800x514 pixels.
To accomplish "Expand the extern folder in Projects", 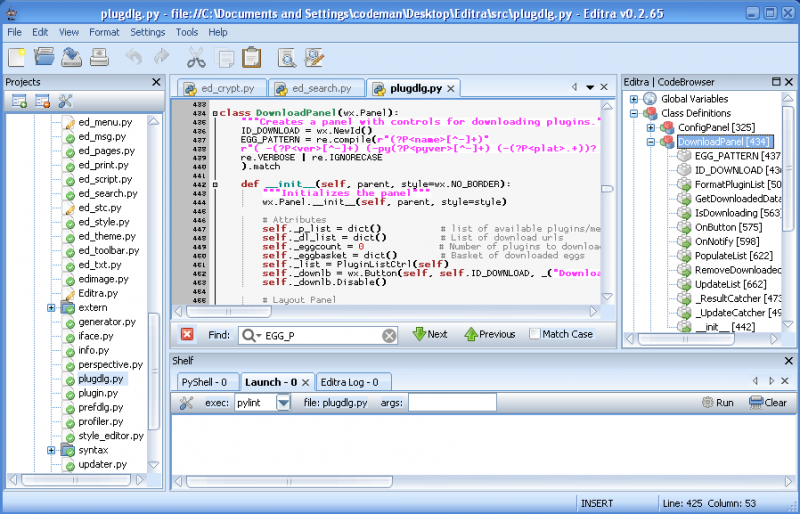I will (x=51, y=308).
